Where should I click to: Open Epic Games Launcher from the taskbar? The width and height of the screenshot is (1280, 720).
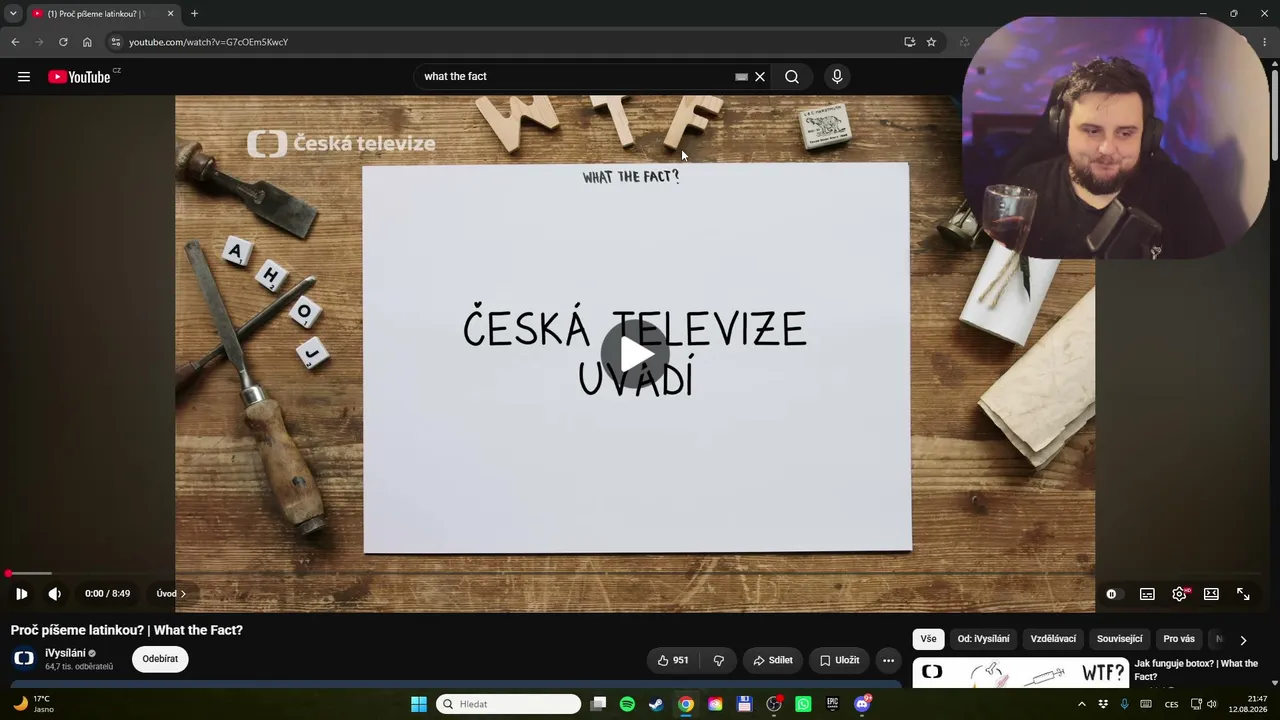click(x=832, y=704)
